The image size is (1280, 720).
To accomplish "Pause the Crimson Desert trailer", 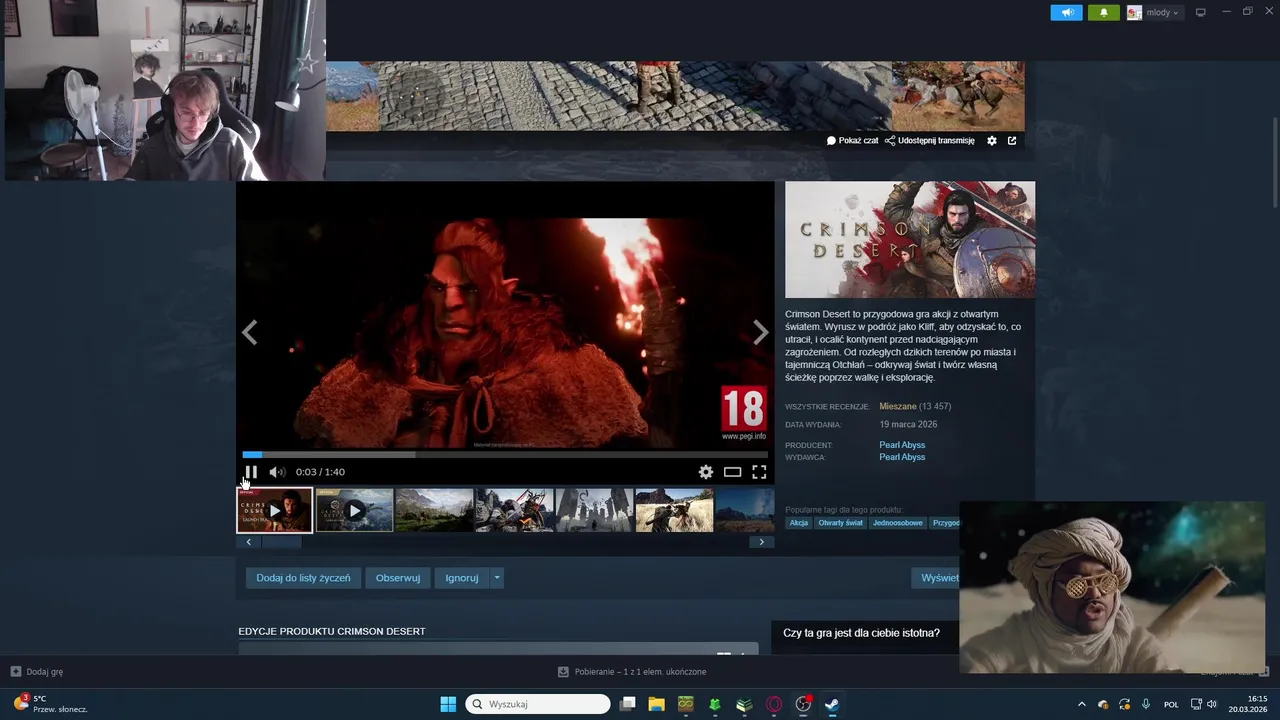I will tap(251, 472).
